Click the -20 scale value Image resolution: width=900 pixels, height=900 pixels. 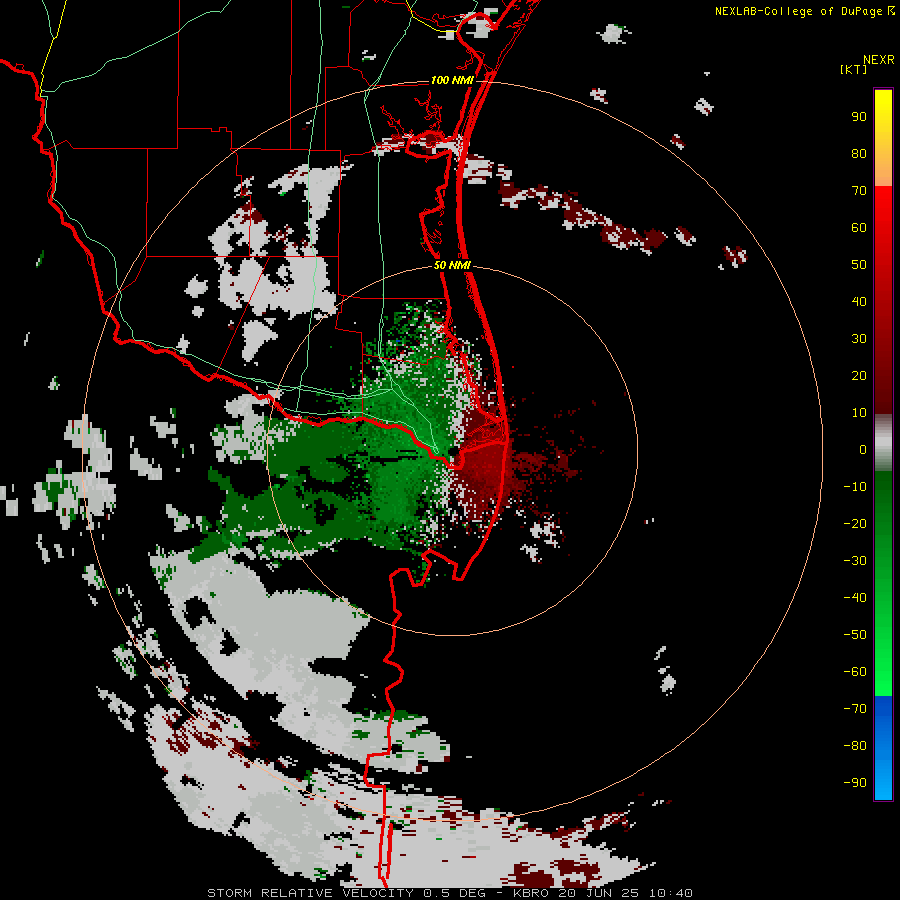tap(855, 523)
